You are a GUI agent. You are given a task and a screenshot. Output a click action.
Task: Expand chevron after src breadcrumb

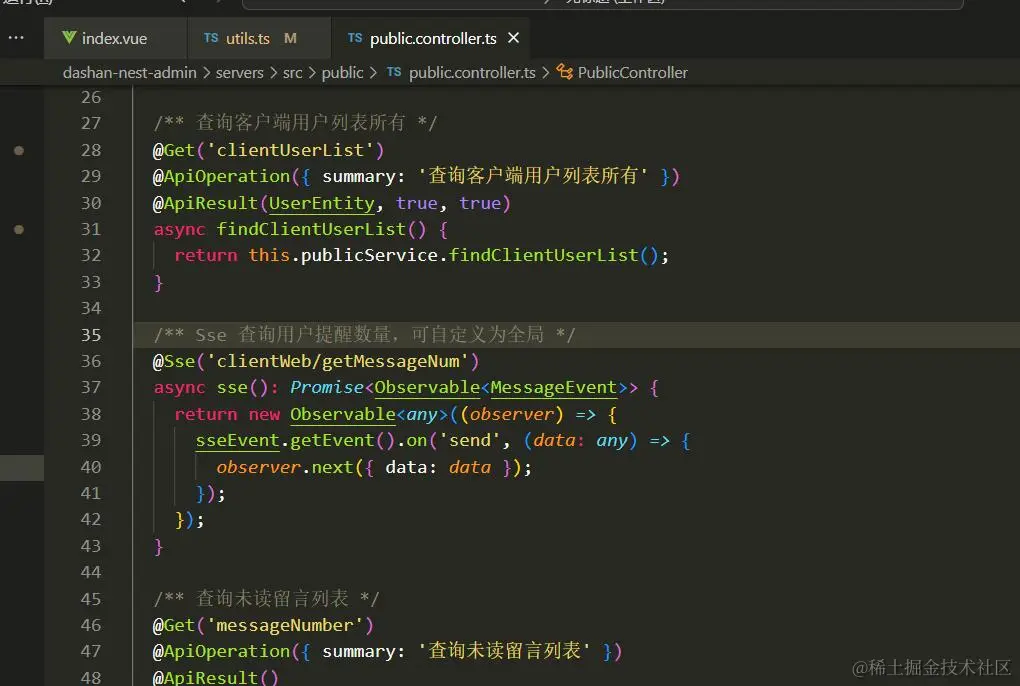click(312, 73)
